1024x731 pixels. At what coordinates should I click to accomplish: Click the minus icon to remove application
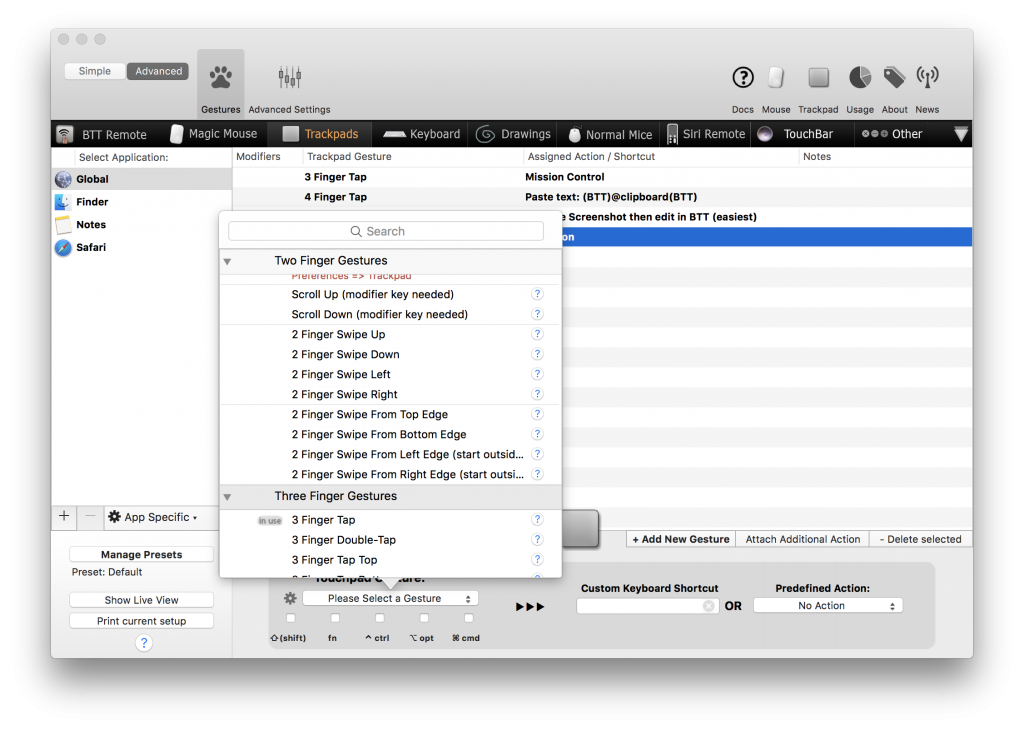tap(90, 516)
